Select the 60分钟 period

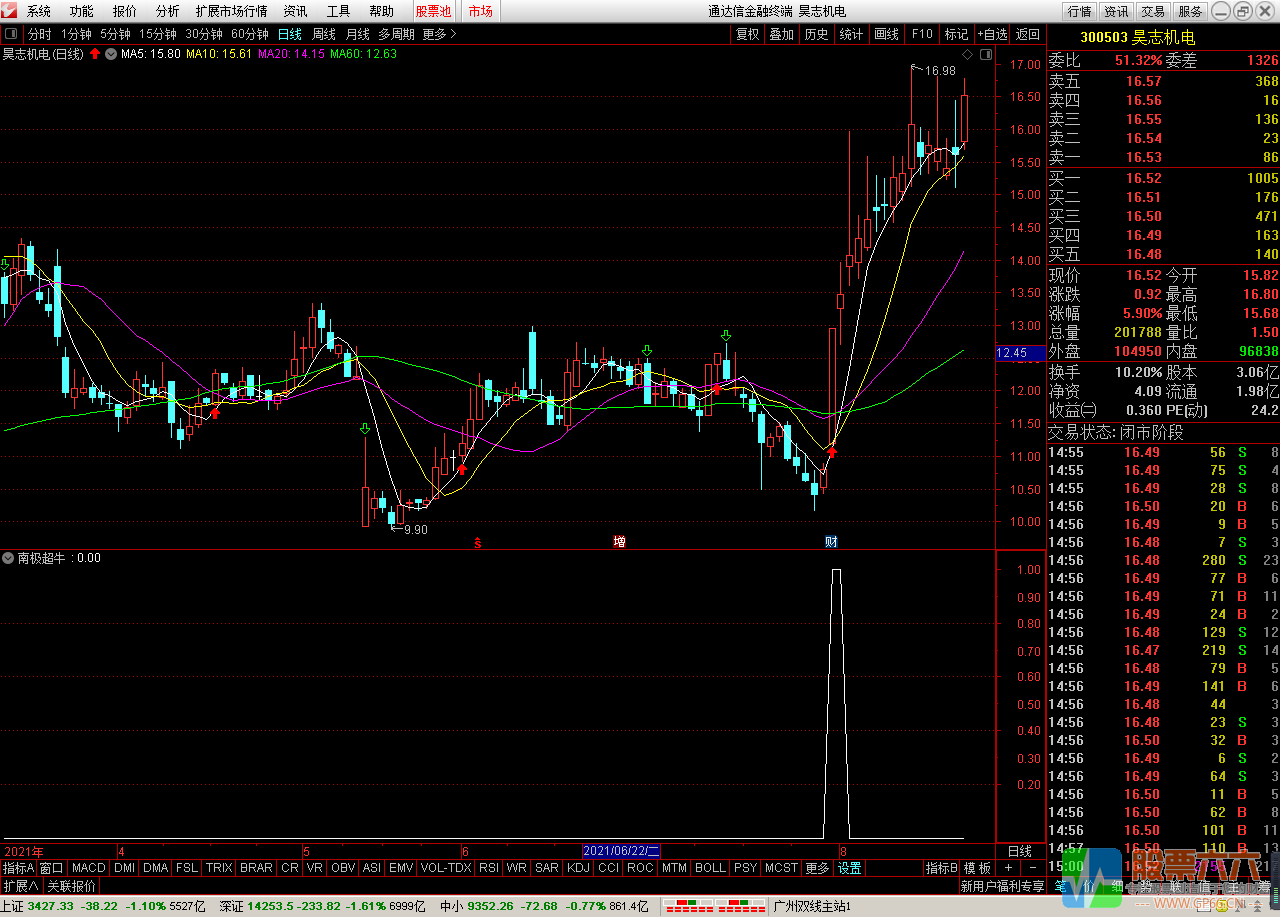click(250, 34)
